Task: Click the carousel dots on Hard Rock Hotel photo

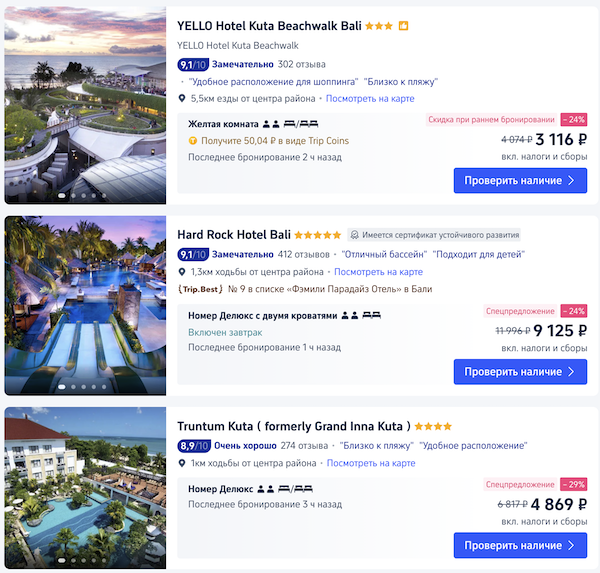Action: [x=85, y=386]
